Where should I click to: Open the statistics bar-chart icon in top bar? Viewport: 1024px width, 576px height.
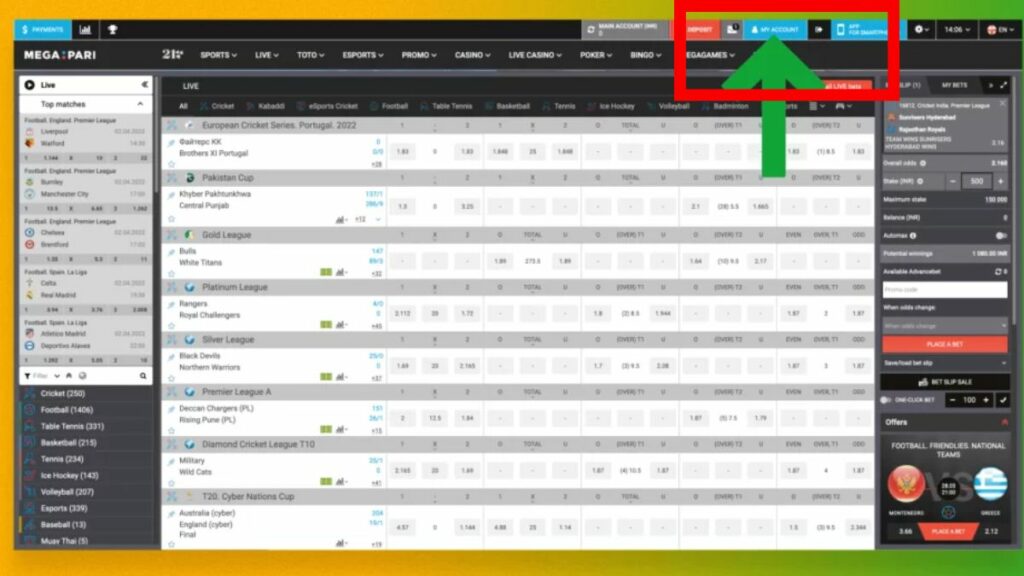[x=86, y=29]
